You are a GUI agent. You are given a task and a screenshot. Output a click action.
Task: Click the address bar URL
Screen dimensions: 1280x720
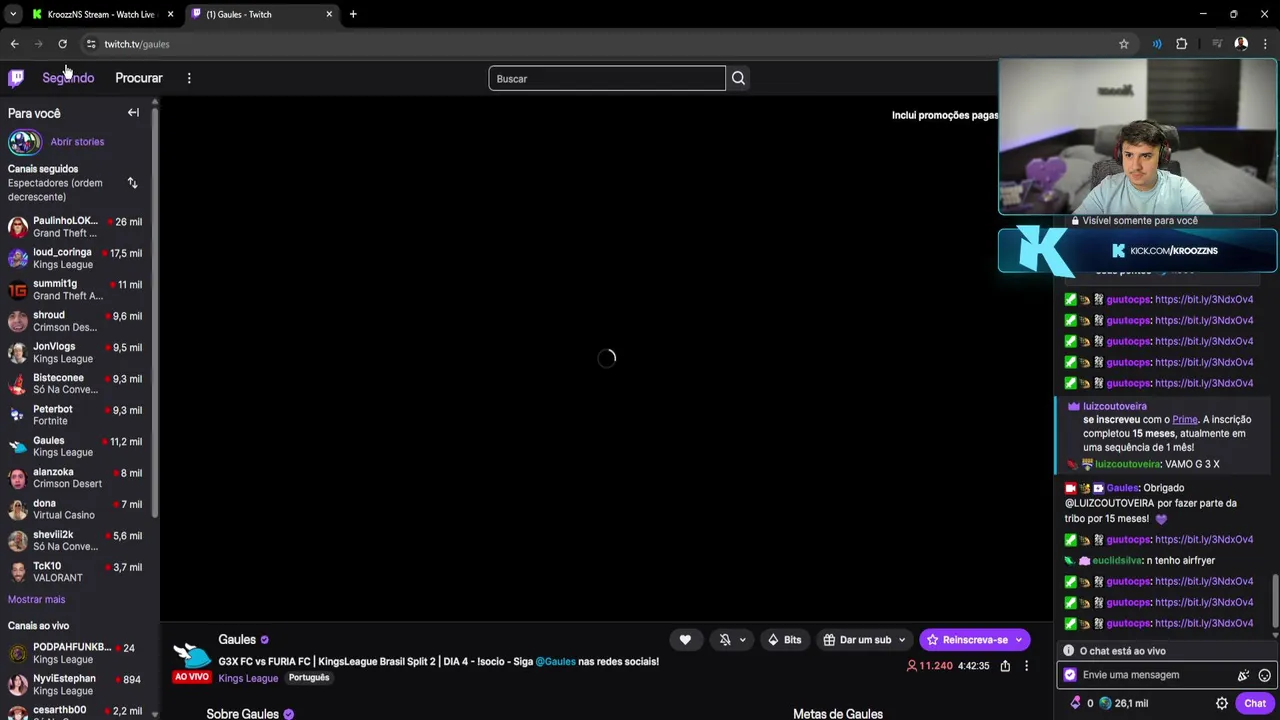point(137,44)
